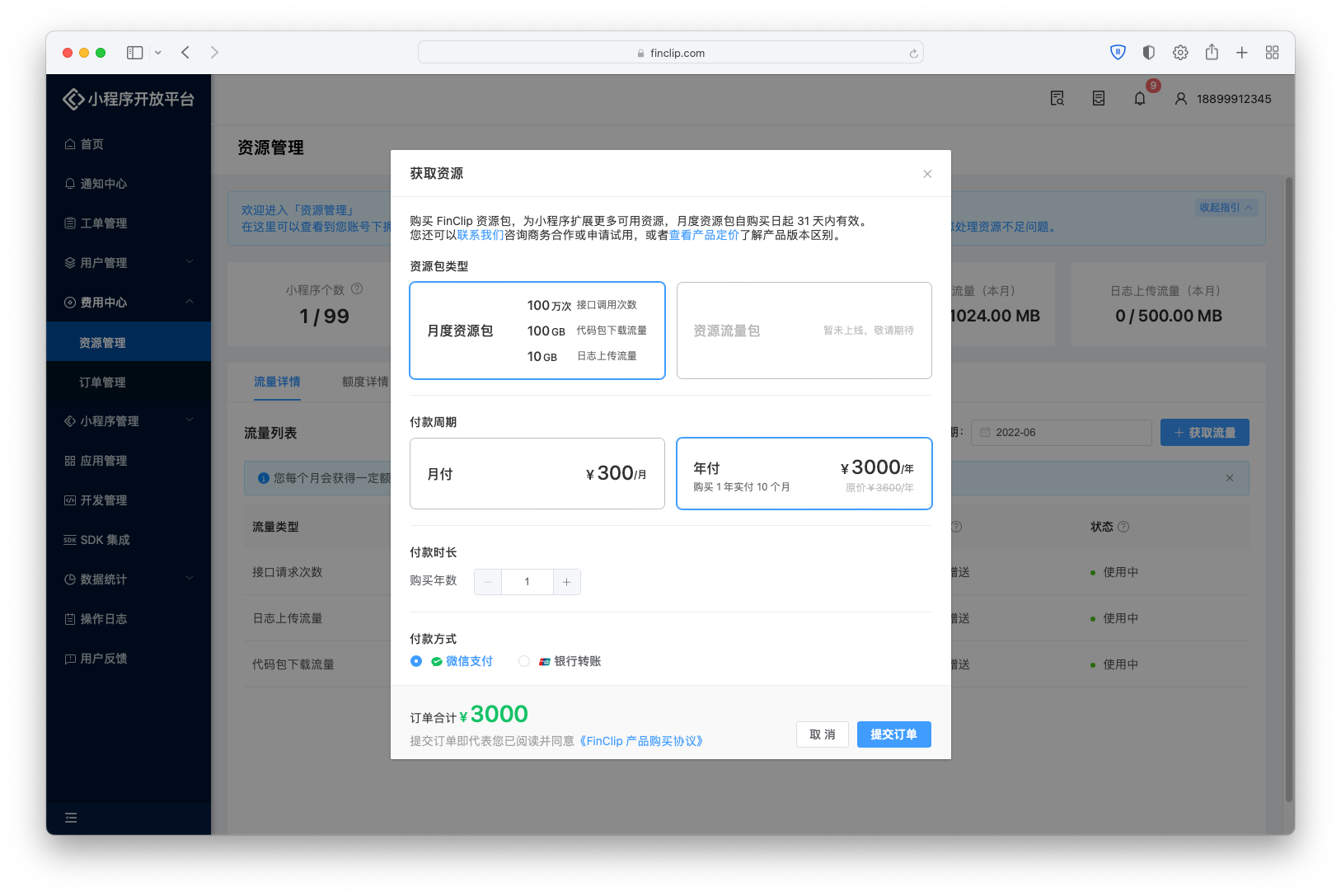Click the page vertical scrollbar

[1289, 489]
